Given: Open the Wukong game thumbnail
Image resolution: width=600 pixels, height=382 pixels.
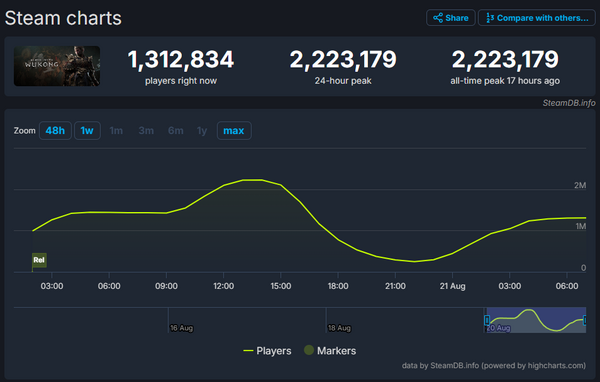Looking at the screenshot, I should (x=57, y=66).
